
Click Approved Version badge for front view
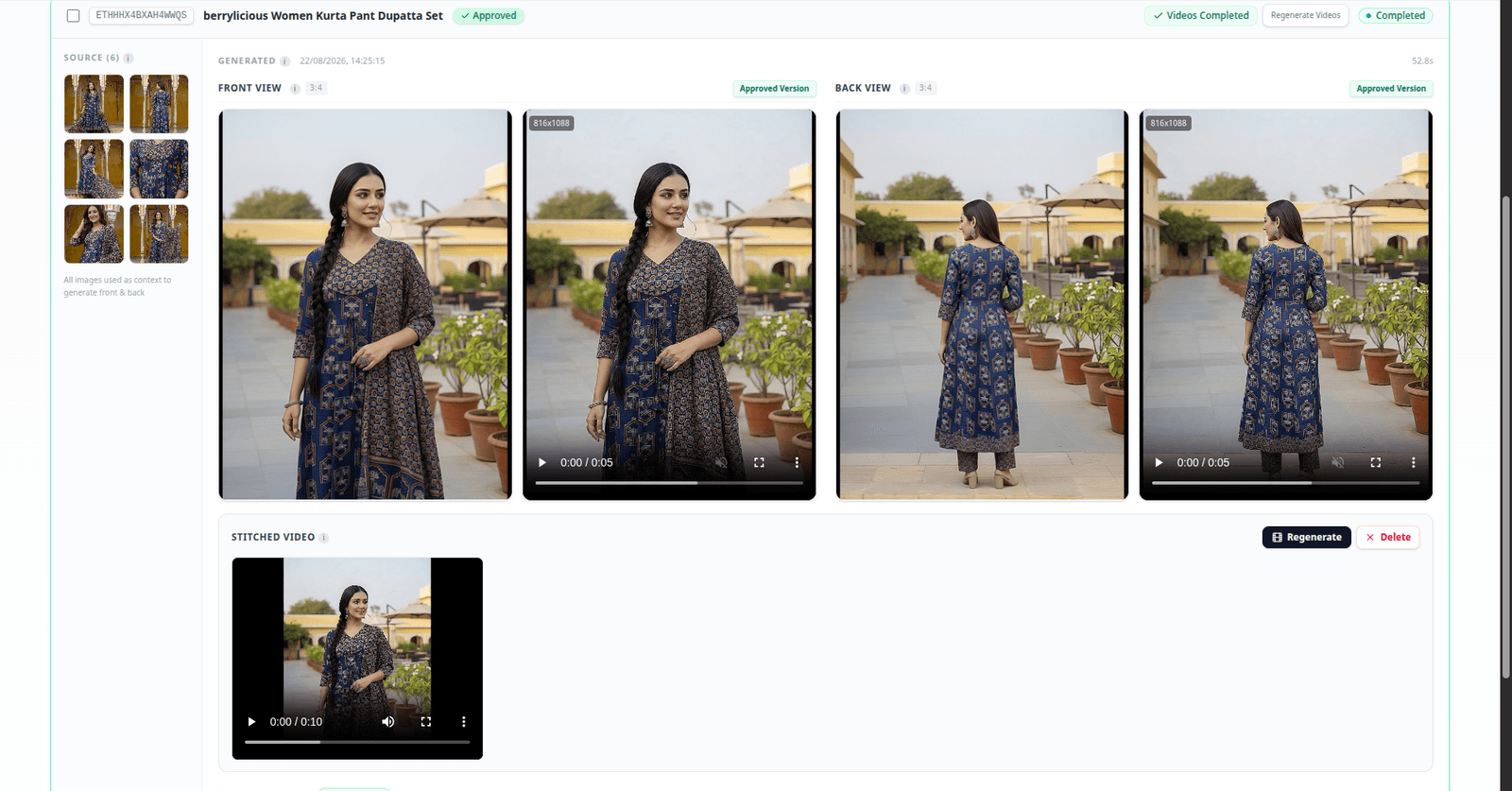(x=774, y=89)
